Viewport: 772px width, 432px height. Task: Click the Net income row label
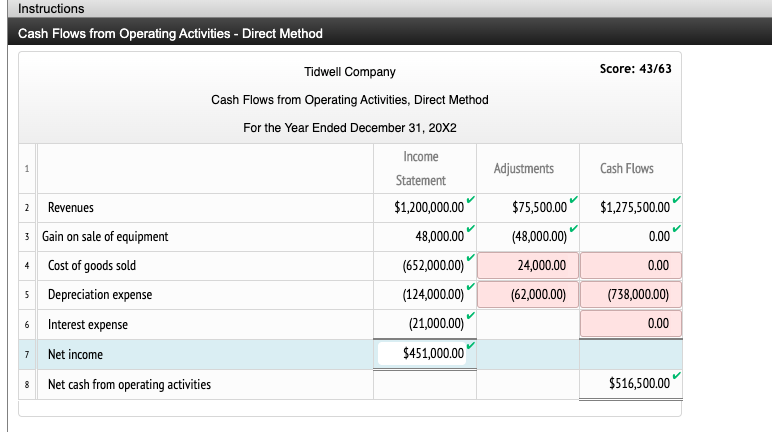tap(75, 355)
